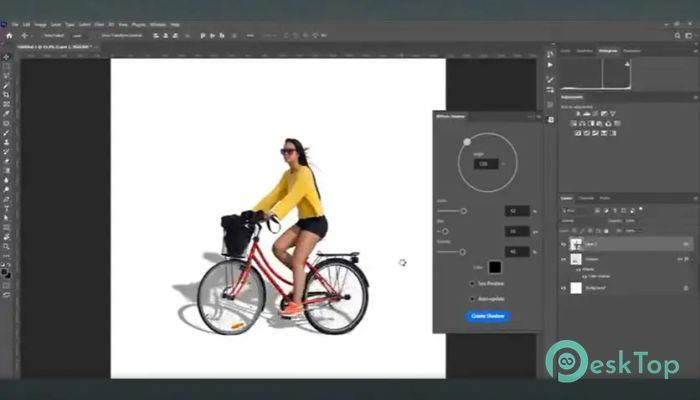Add a Curves adjustment
This screenshot has height=400, width=700.
tap(595, 114)
